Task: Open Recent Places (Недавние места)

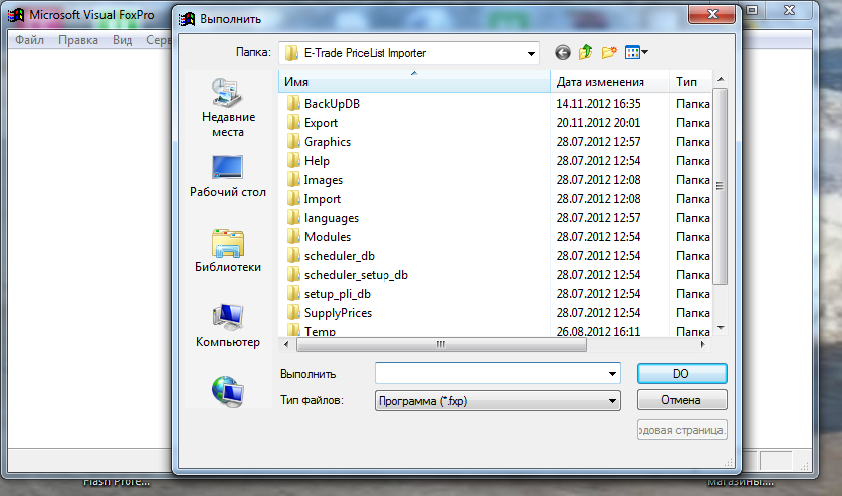Action: tap(228, 107)
